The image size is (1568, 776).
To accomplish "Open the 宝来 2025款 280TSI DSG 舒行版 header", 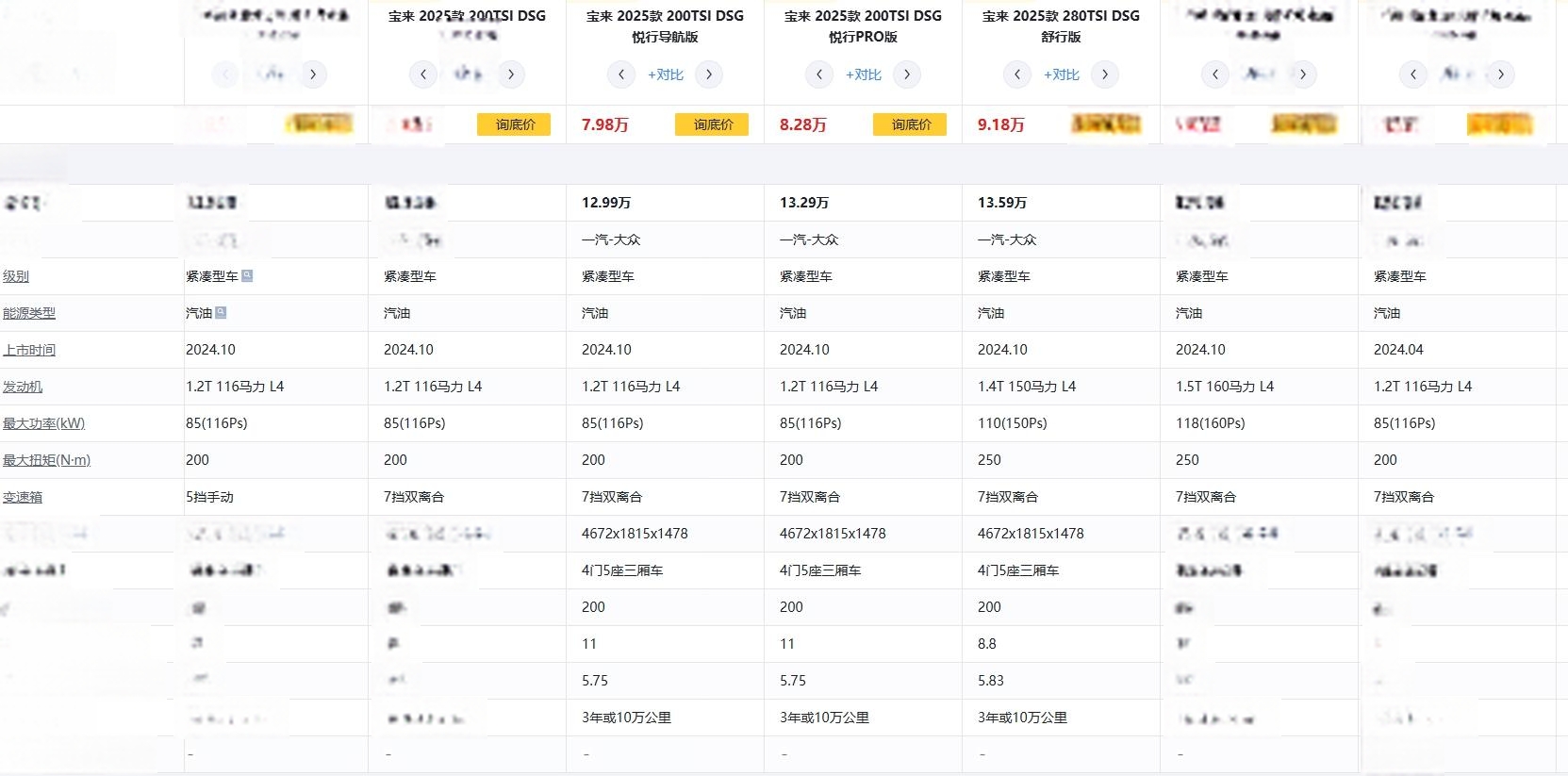I will pos(1061,26).
